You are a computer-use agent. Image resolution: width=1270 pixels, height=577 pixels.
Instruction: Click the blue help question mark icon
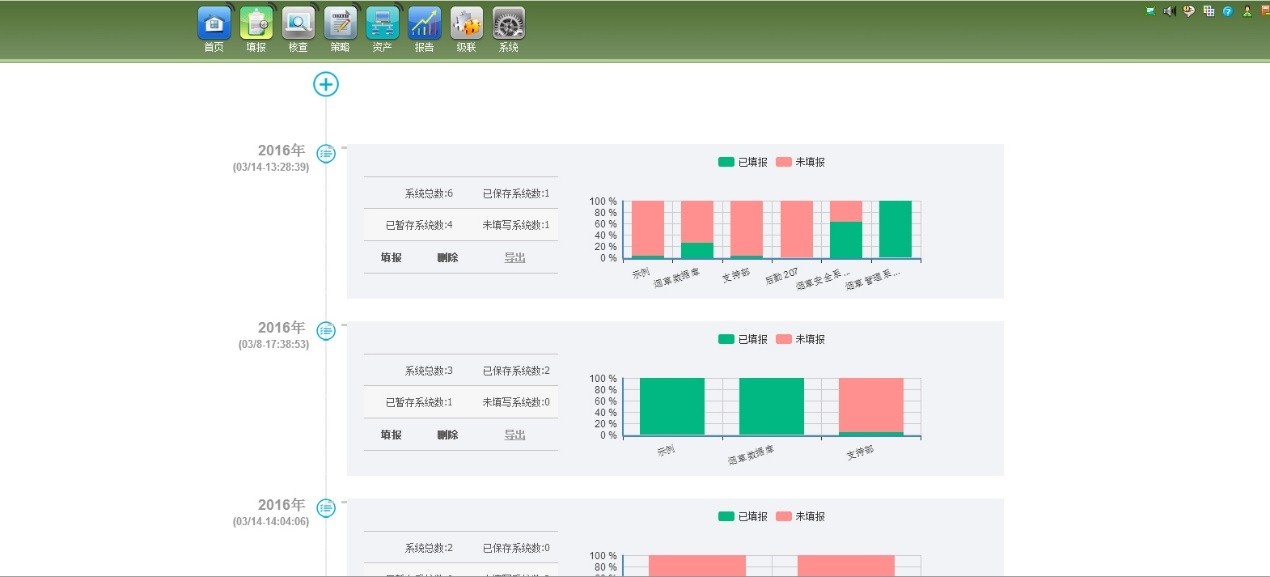click(x=1227, y=11)
